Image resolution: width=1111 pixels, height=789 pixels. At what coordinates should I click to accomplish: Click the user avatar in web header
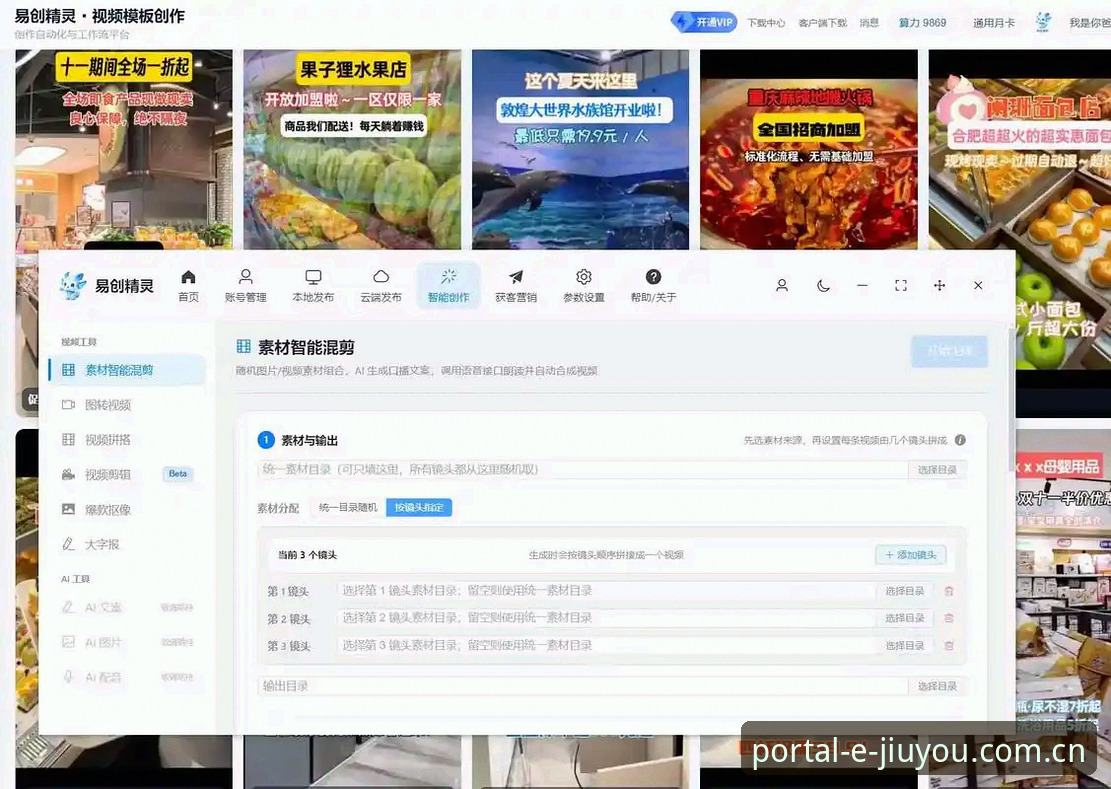pyautogui.click(x=1043, y=22)
